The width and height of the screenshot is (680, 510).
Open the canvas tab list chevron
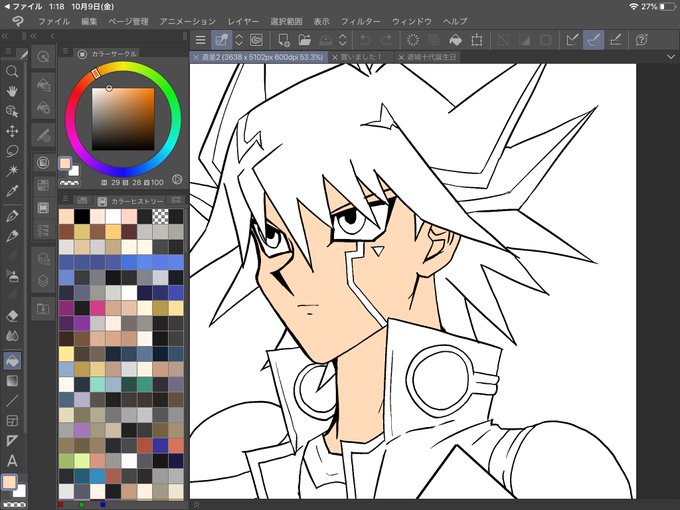tap(670, 57)
